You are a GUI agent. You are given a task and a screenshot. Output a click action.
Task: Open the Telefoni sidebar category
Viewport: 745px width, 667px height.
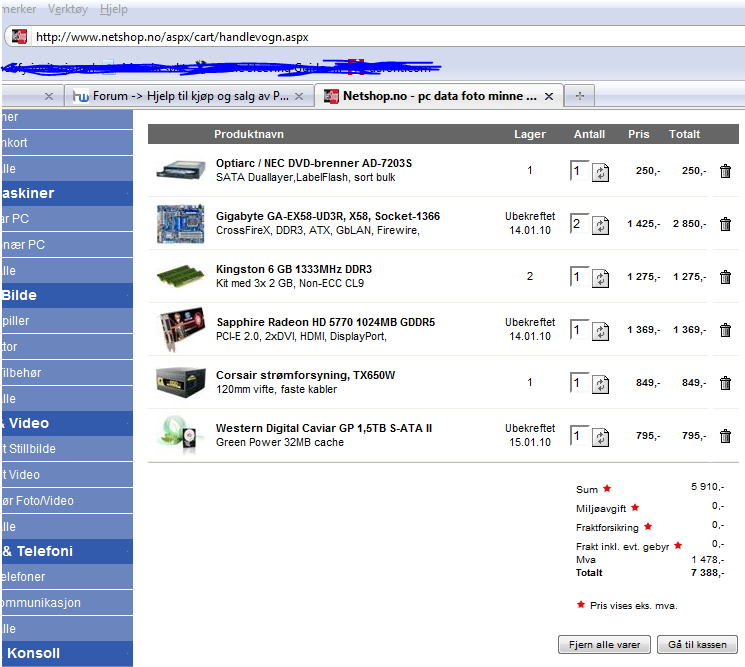pyautogui.click(x=67, y=551)
